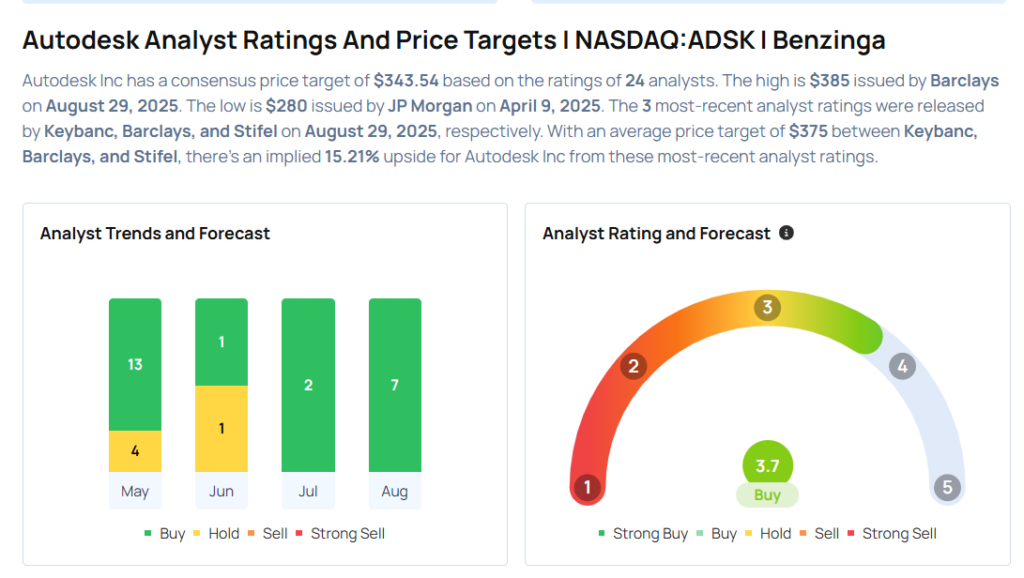Select the Aug column label
This screenshot has height=578, width=1024.
(x=395, y=491)
